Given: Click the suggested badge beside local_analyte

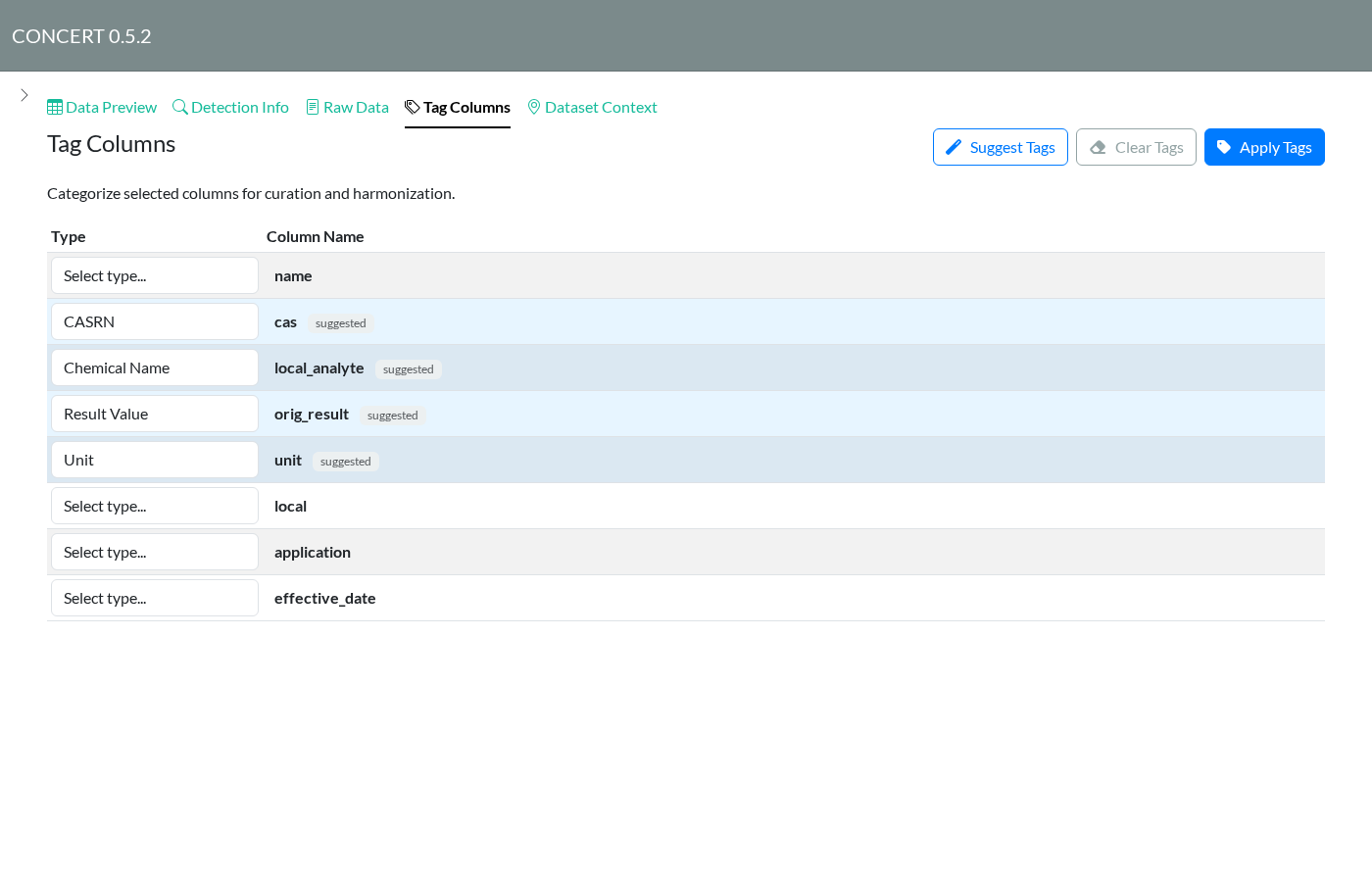Looking at the screenshot, I should click(x=409, y=369).
